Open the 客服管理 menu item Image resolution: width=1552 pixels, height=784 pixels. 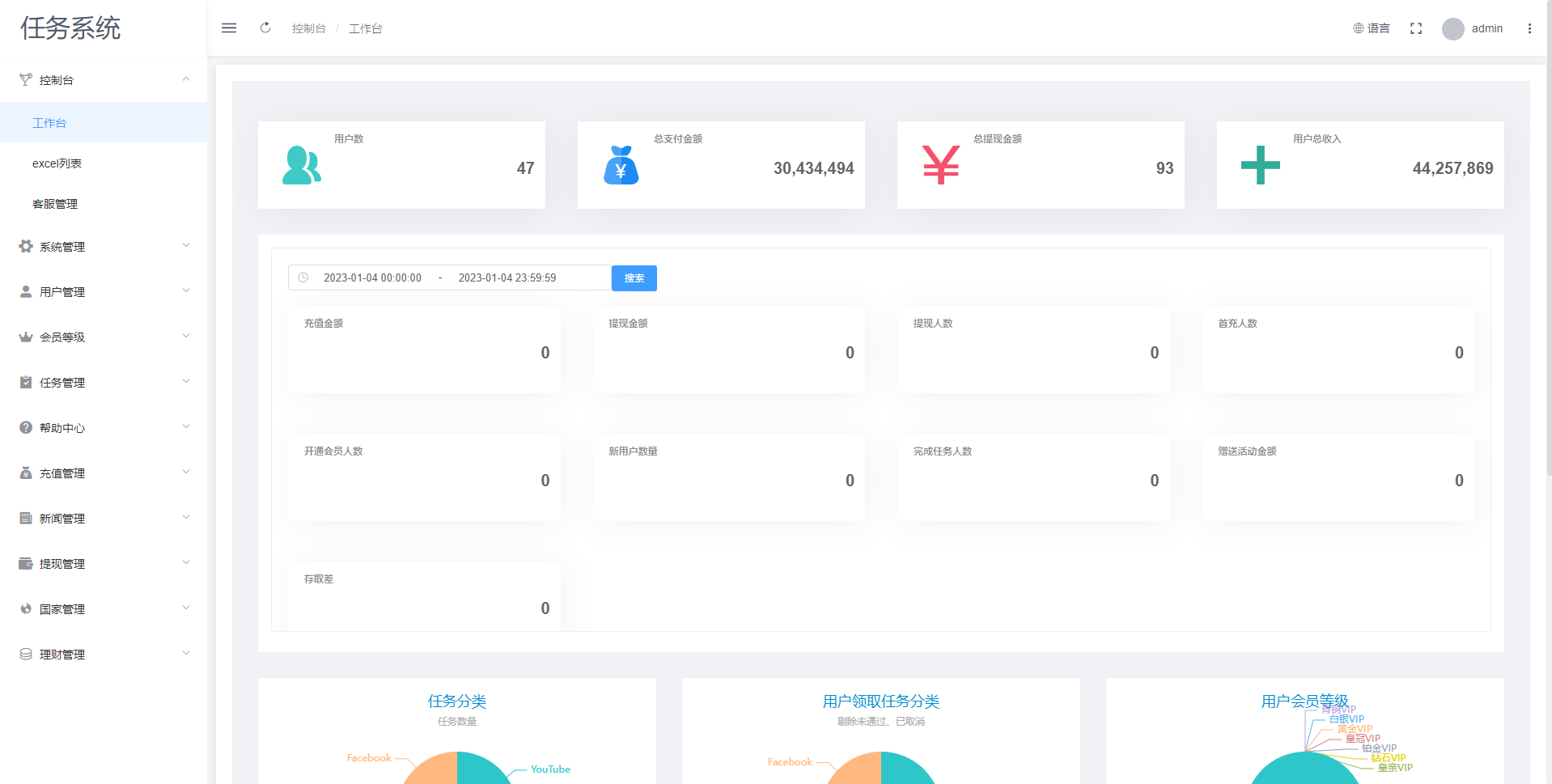55,204
